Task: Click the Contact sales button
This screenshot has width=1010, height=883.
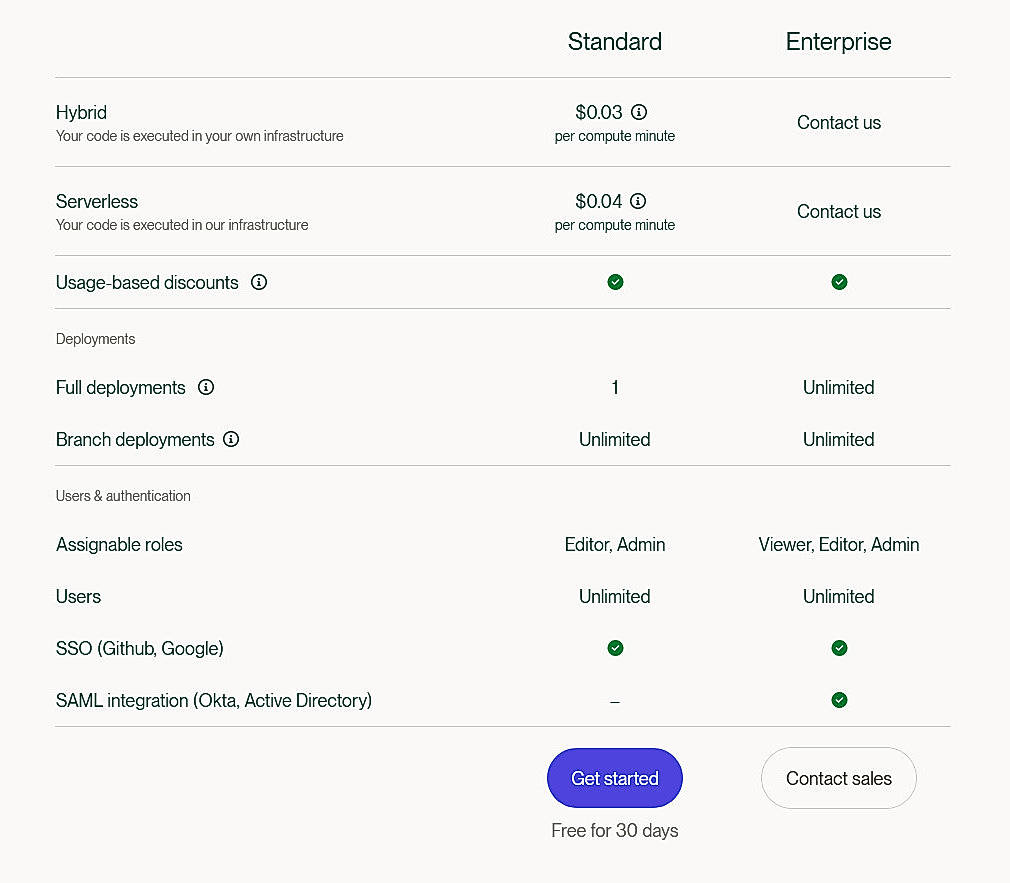Action: click(x=838, y=778)
